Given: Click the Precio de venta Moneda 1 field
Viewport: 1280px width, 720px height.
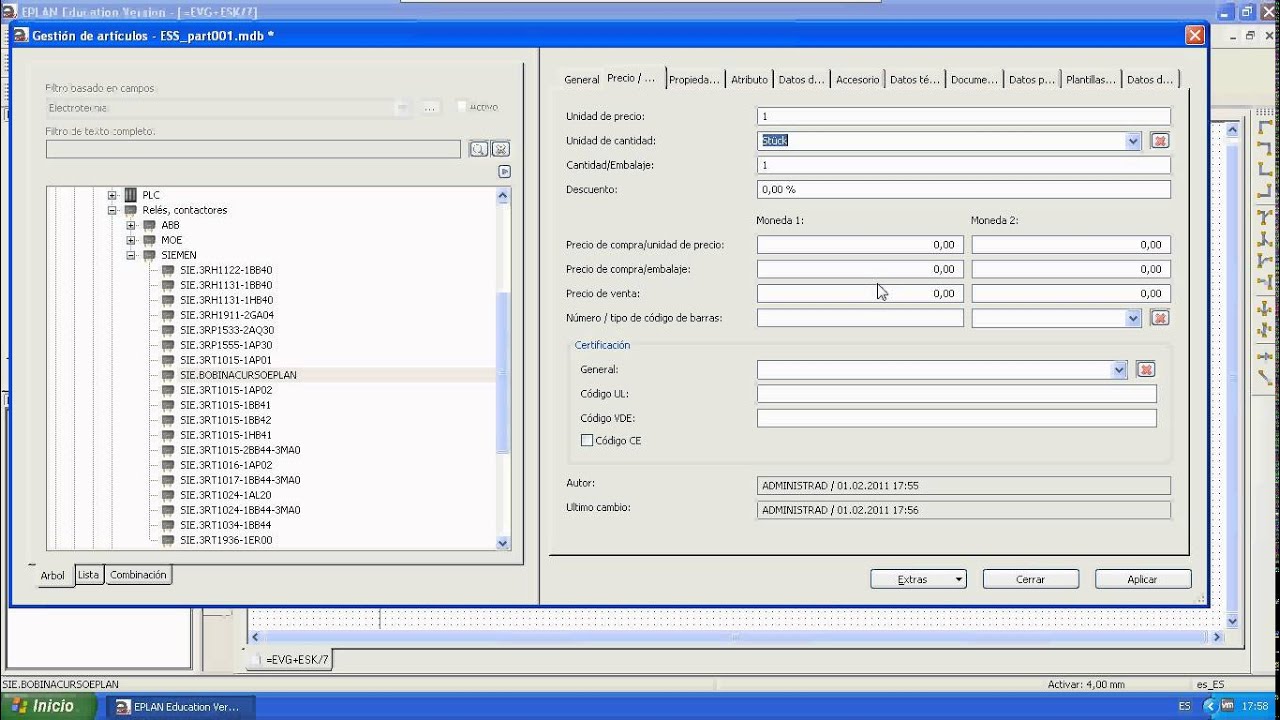Looking at the screenshot, I should (860, 294).
